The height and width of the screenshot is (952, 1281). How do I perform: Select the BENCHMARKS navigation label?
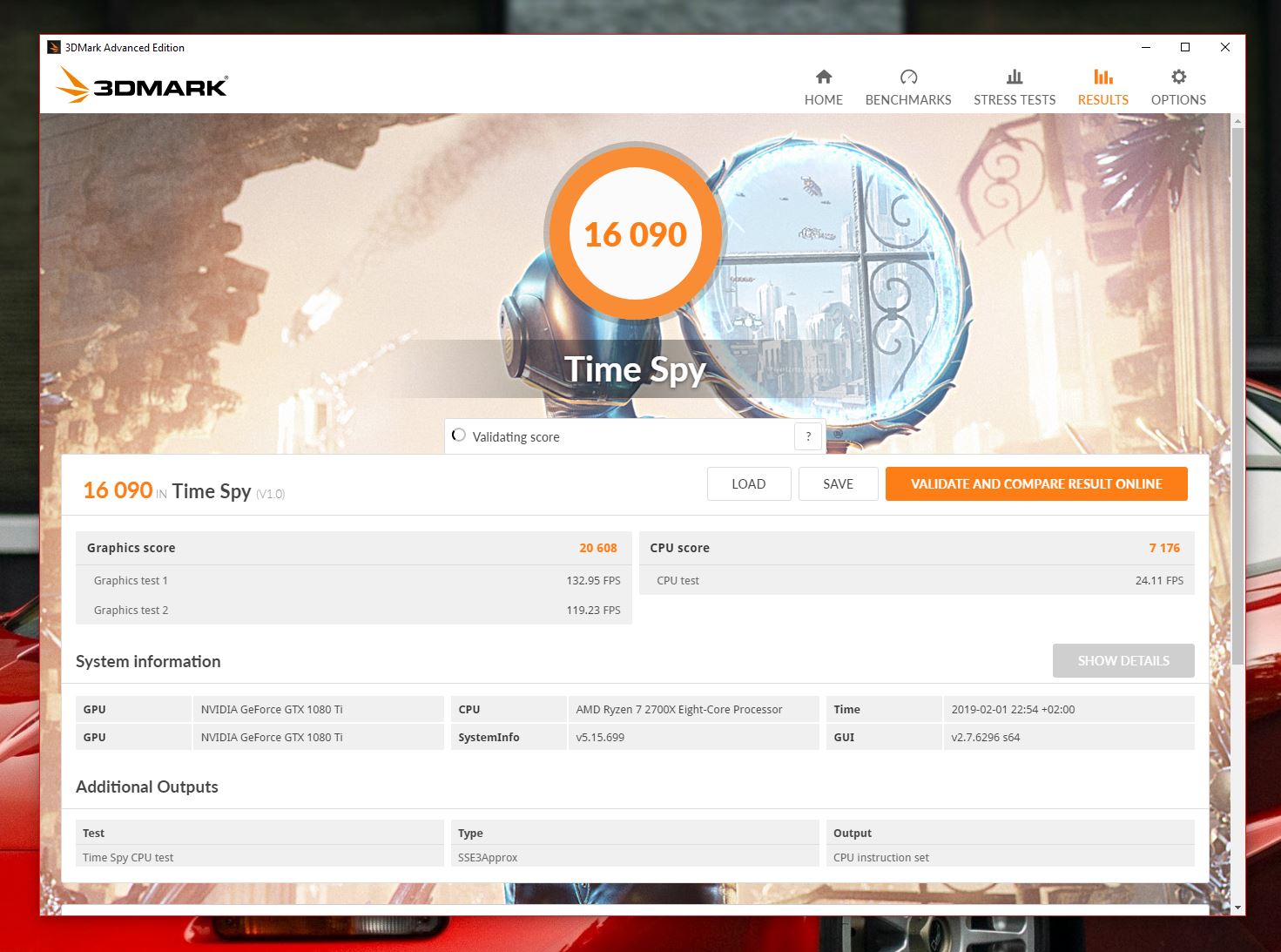point(908,99)
